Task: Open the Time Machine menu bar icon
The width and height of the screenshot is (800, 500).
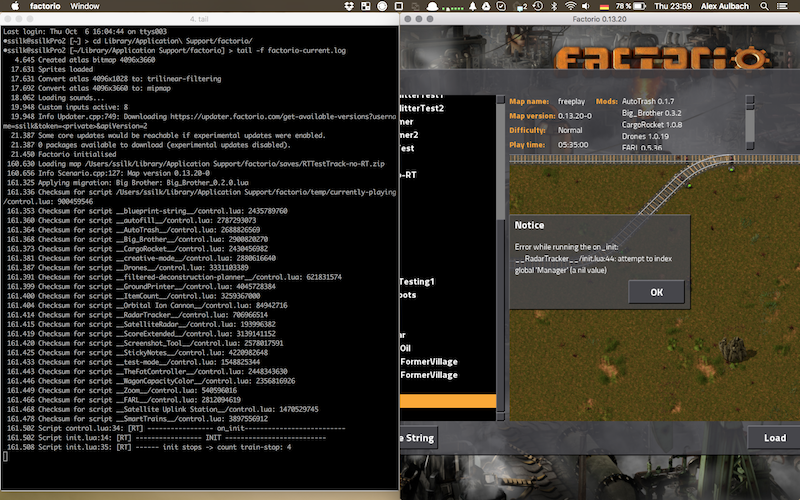Action: click(538, 6)
